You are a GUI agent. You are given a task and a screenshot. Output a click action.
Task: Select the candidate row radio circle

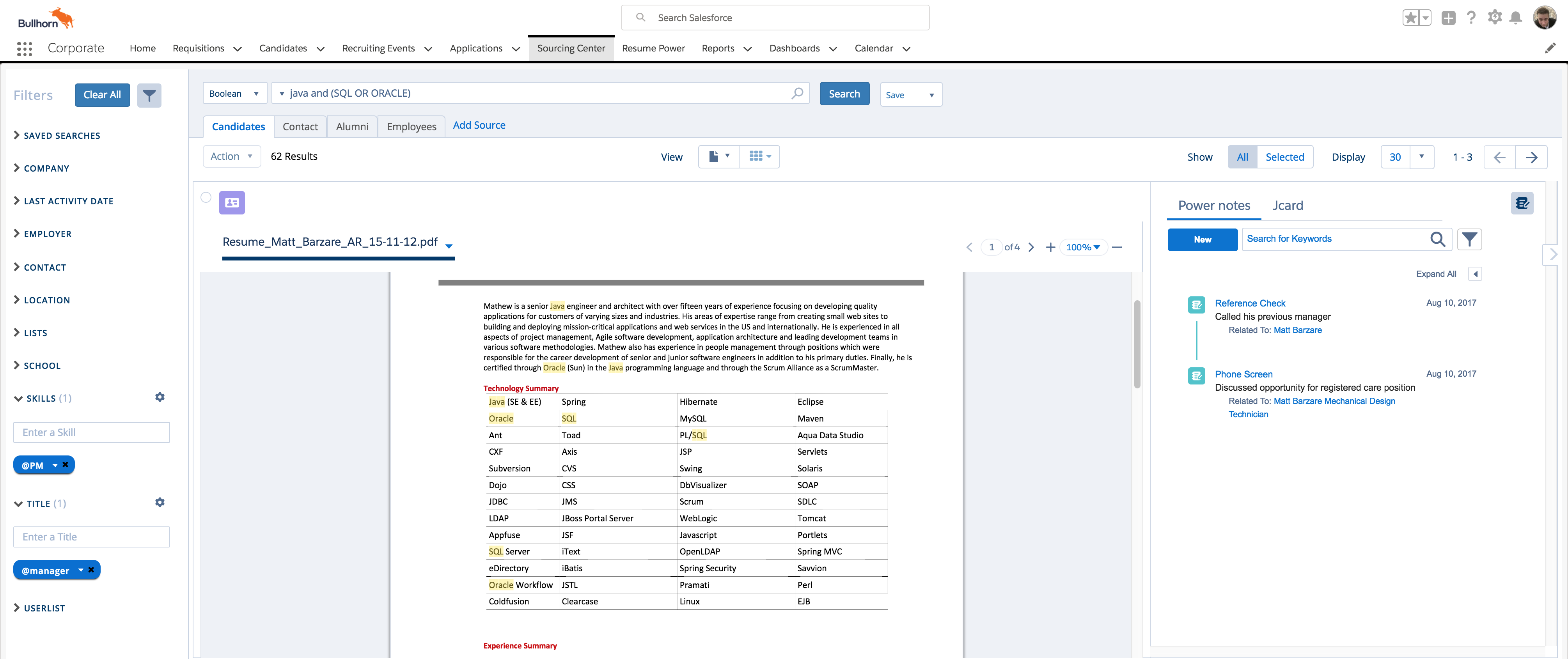[206, 198]
